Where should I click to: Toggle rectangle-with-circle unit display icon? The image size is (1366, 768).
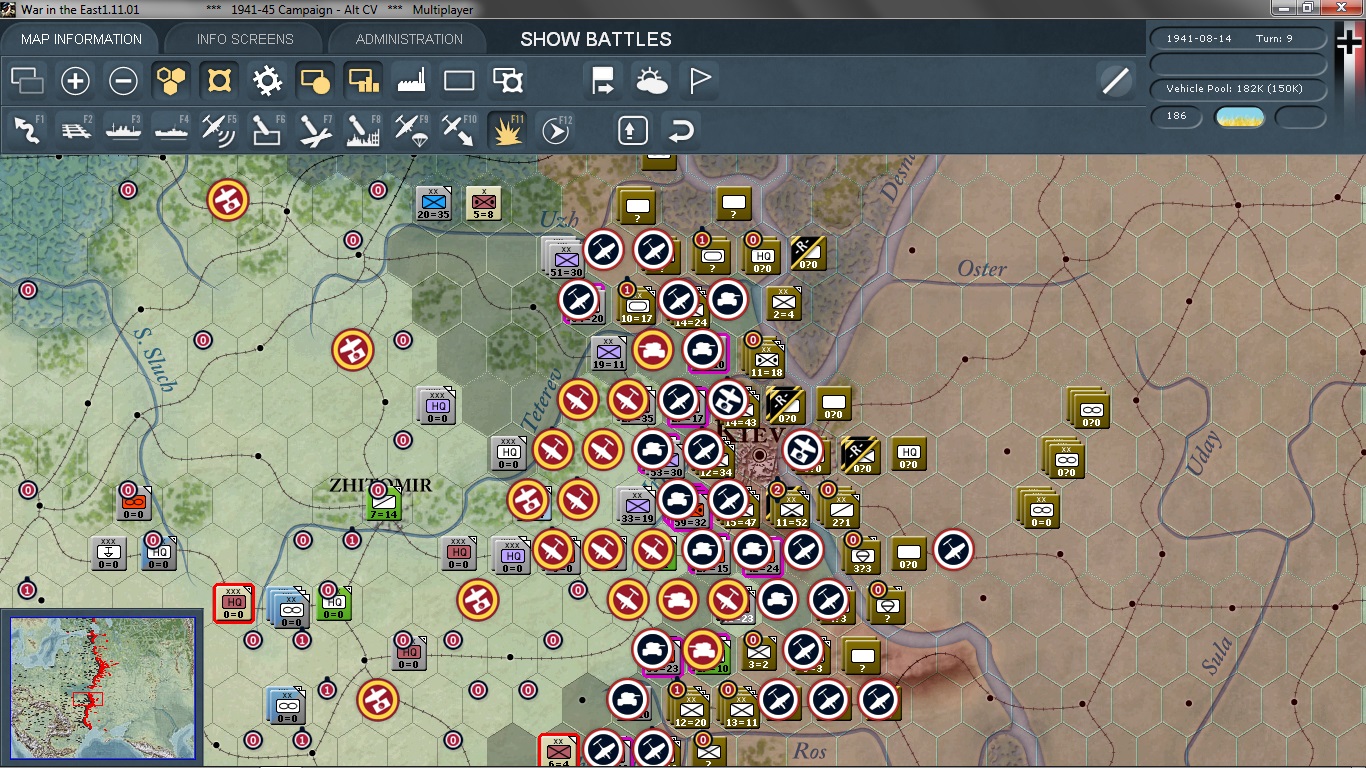point(315,81)
